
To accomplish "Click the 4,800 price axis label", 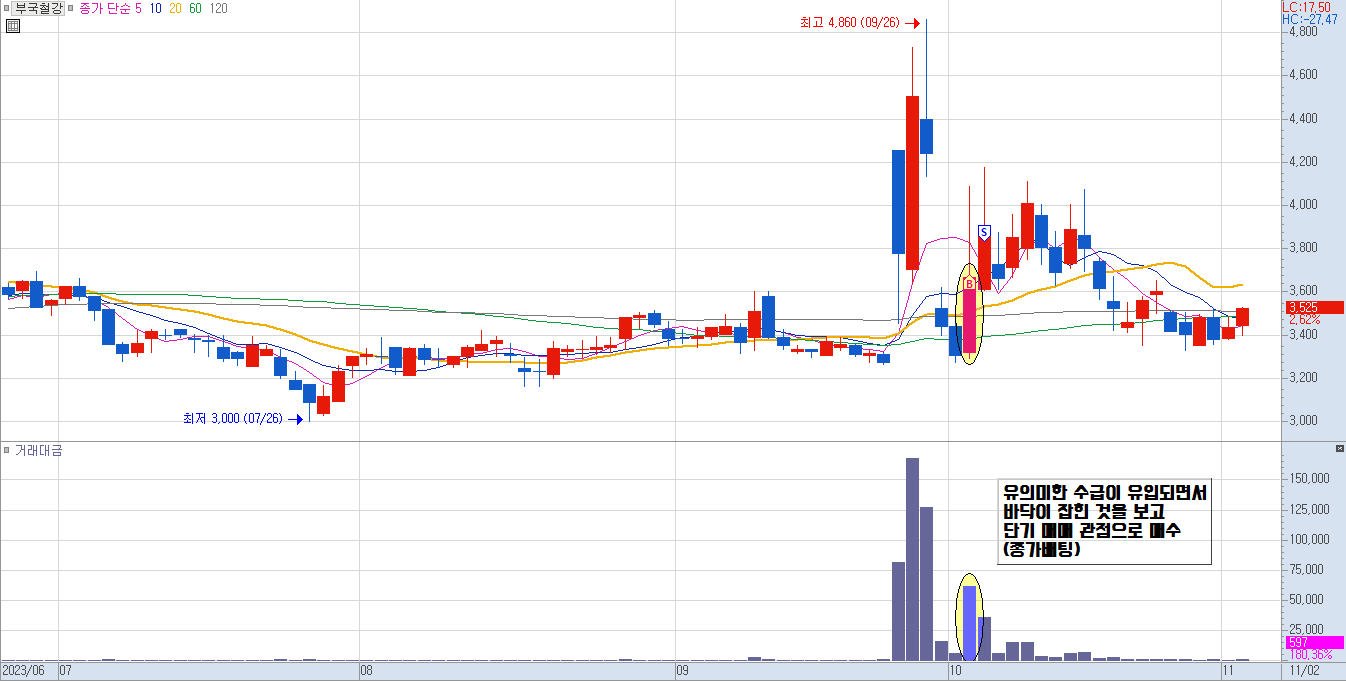I will click(1303, 32).
